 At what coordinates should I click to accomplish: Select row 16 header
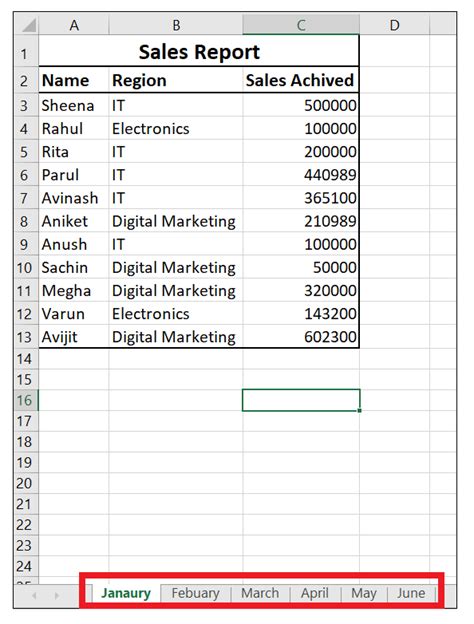(x=26, y=400)
